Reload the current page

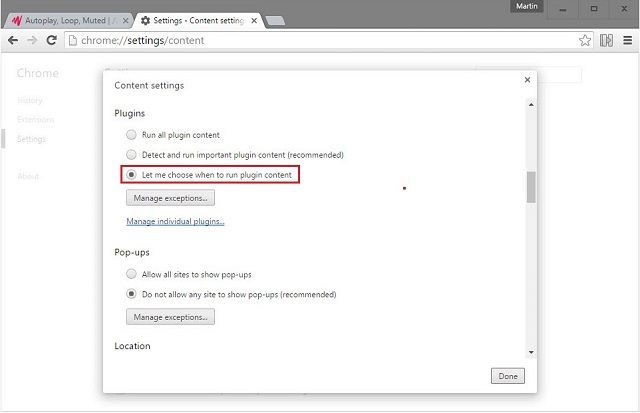click(51, 40)
